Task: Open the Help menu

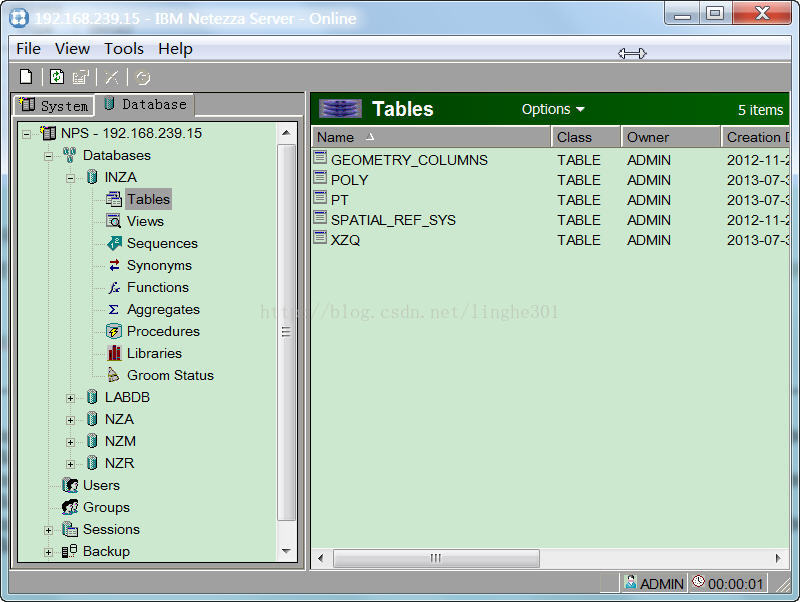Action: pos(175,49)
